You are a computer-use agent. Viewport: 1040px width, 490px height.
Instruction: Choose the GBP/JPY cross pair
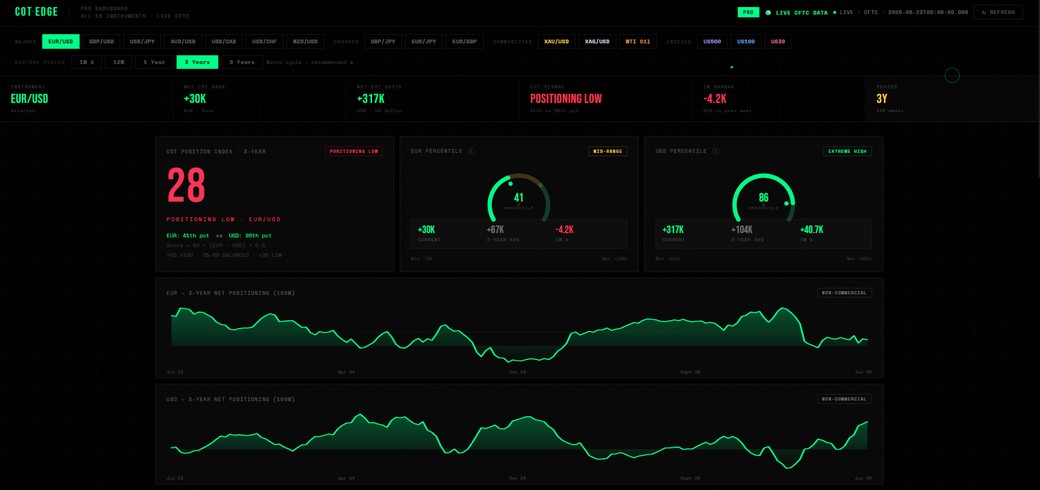tap(383, 41)
